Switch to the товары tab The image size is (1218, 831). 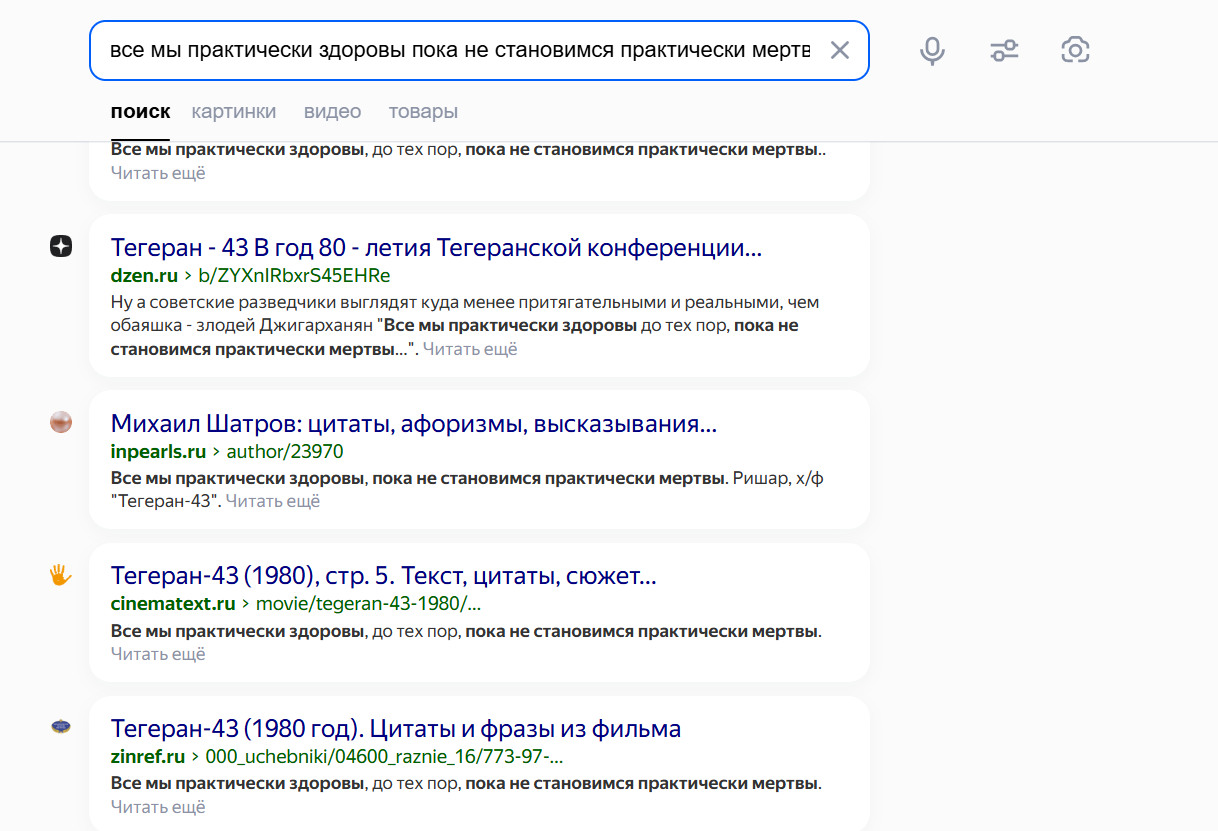(x=423, y=111)
